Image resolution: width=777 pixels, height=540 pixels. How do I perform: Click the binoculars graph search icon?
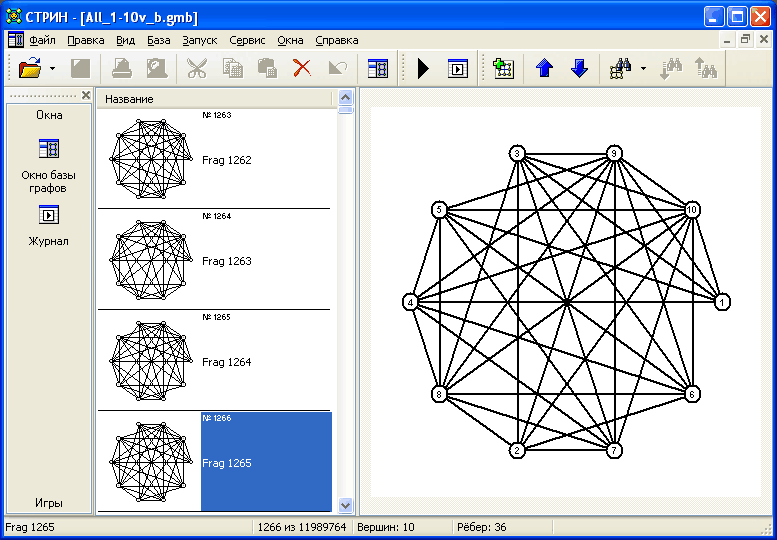tap(621, 68)
